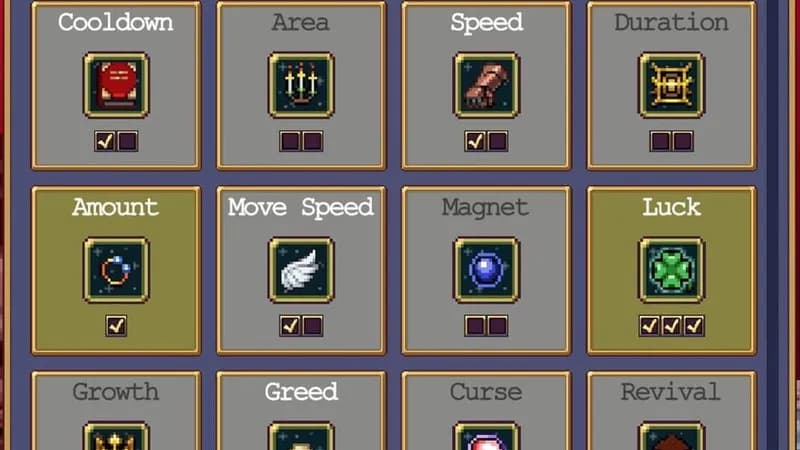This screenshot has width=800, height=450.
Task: Pick the Amount ring icon
Action: [x=116, y=270]
